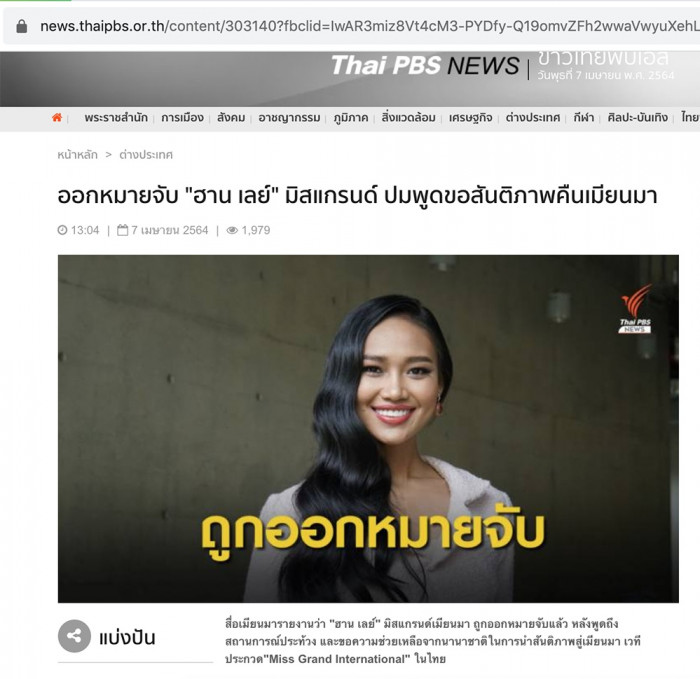Image resolution: width=700 pixels, height=679 pixels.
Task: Click the Thai PBS NEWS header logo
Action: pos(425,66)
